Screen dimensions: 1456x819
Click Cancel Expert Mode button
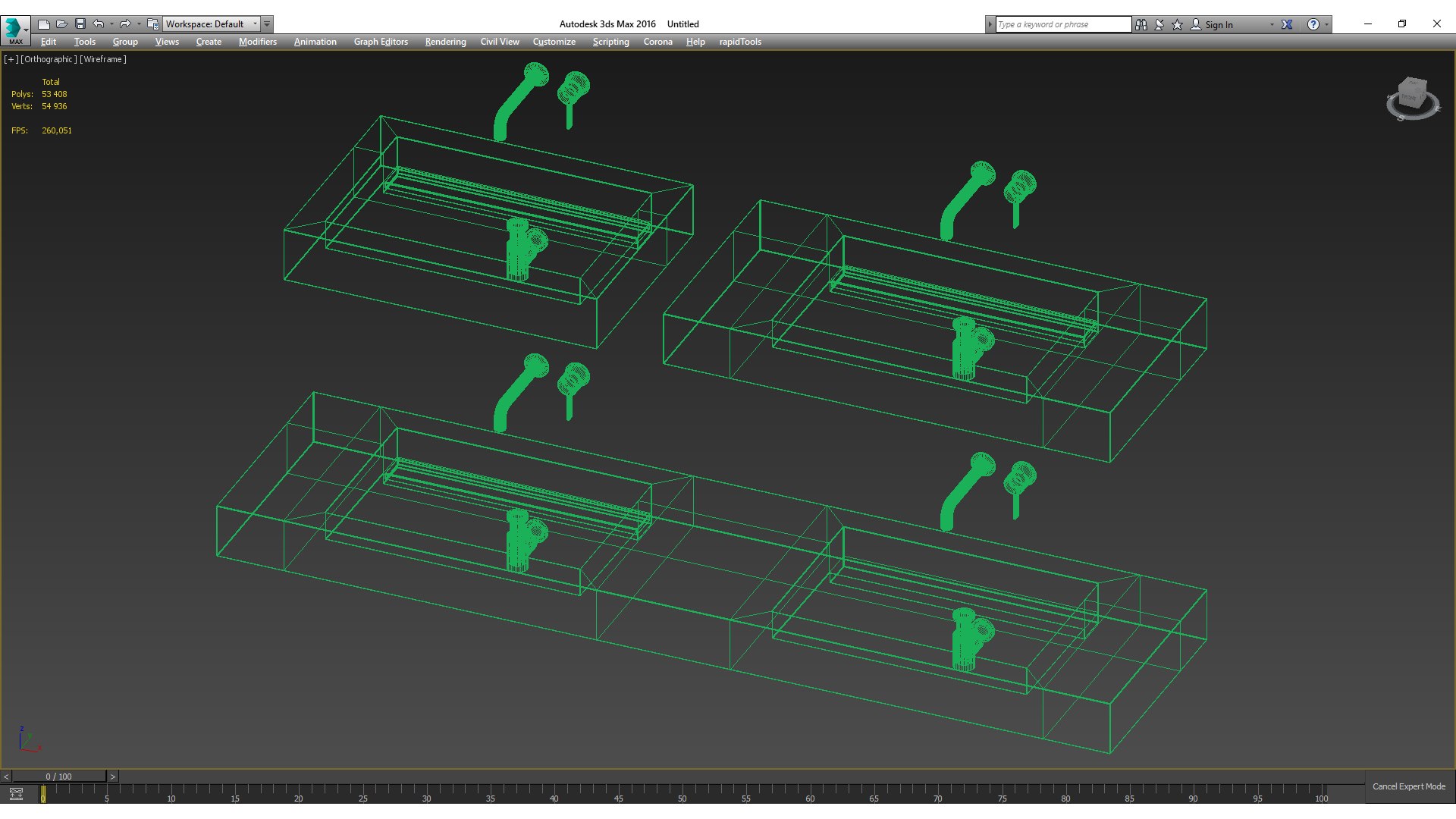(x=1408, y=786)
